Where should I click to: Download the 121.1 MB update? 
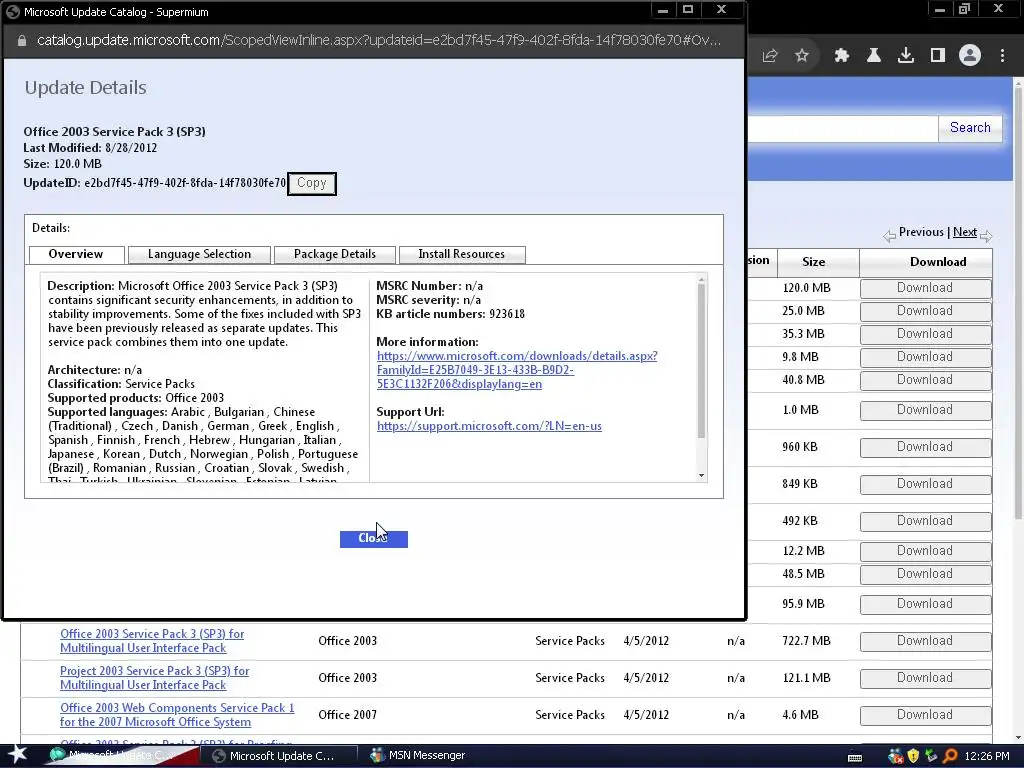[x=925, y=678]
